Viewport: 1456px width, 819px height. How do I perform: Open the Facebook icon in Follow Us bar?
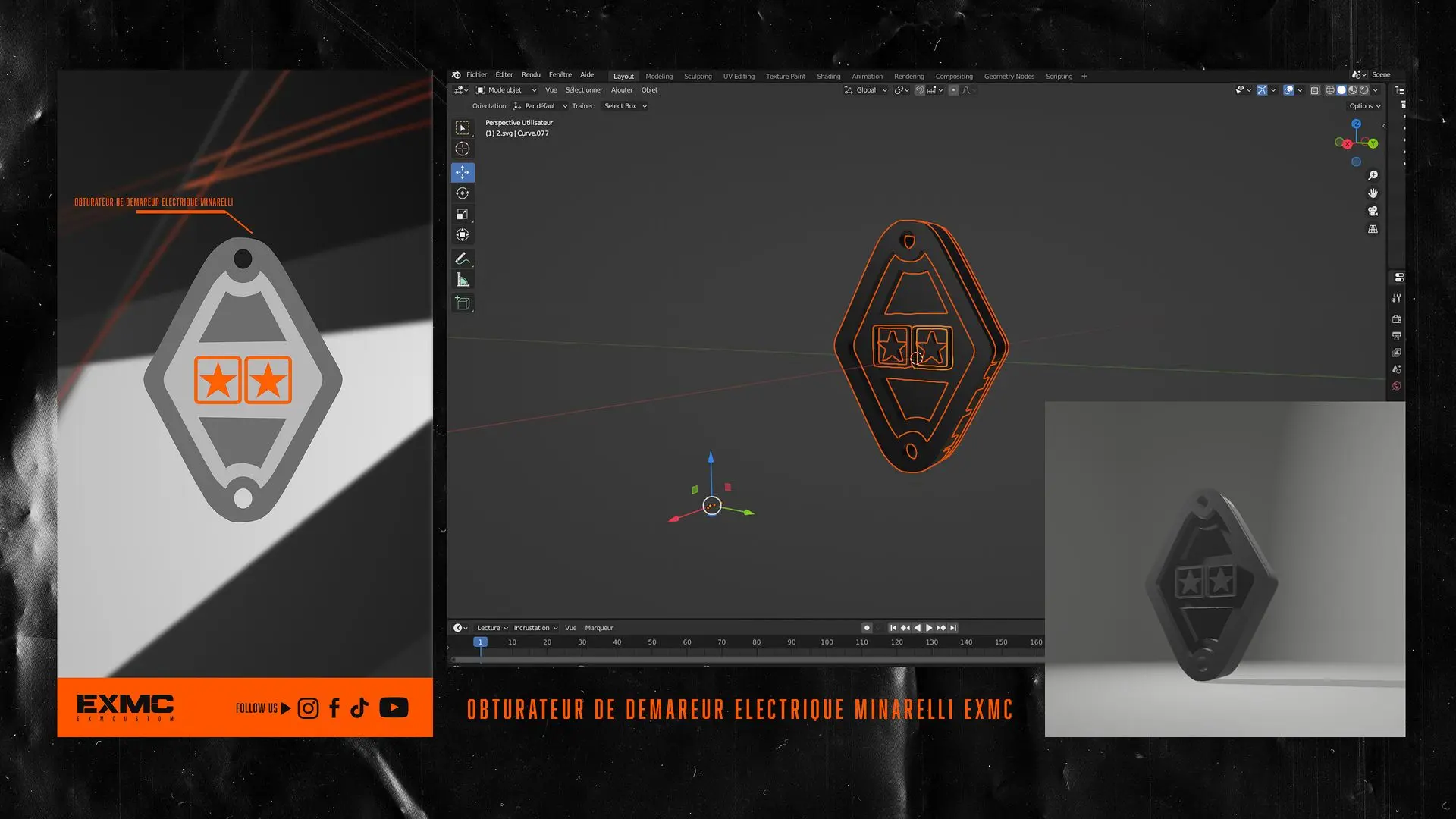tap(334, 708)
